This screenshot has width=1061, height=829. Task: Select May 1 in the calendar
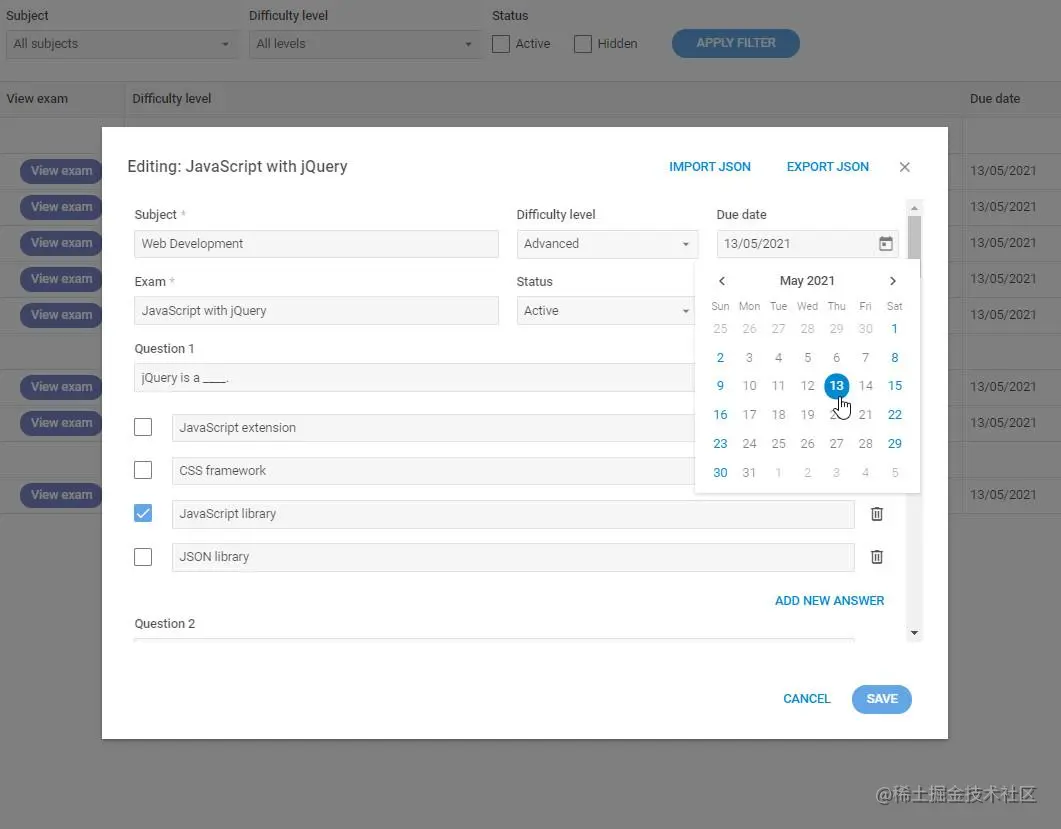[x=894, y=329]
